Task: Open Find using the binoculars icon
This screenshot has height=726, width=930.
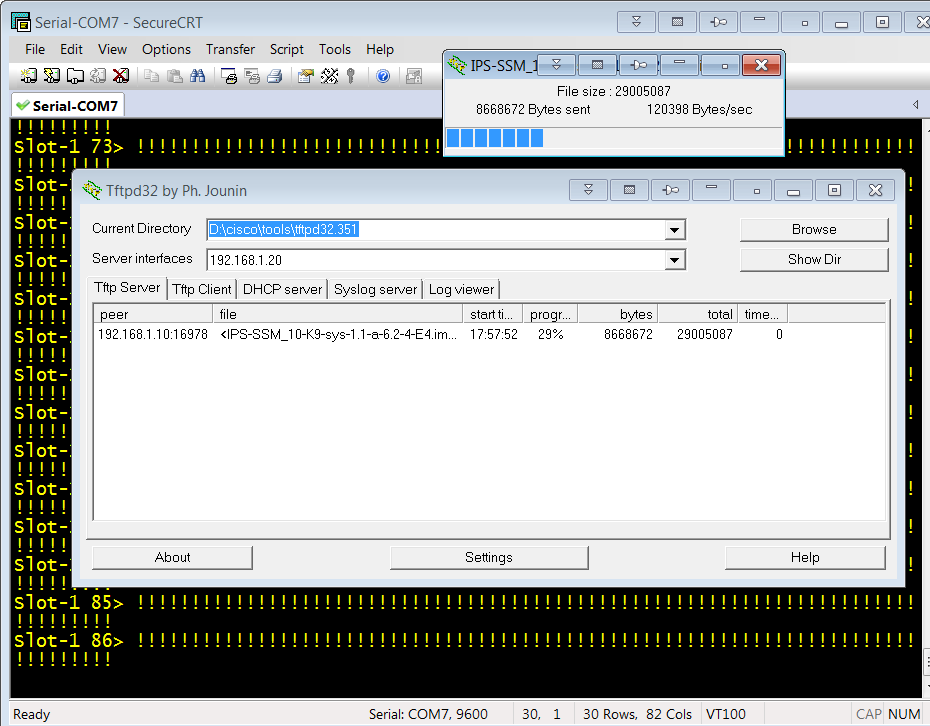Action: [198, 75]
